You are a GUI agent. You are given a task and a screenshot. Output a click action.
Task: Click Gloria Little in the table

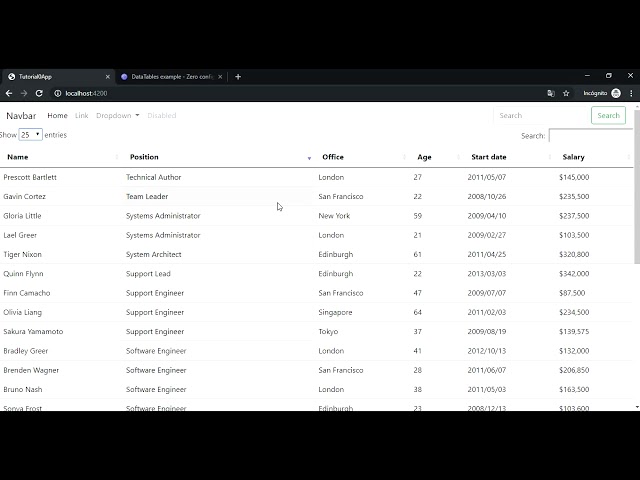click(x=22, y=216)
